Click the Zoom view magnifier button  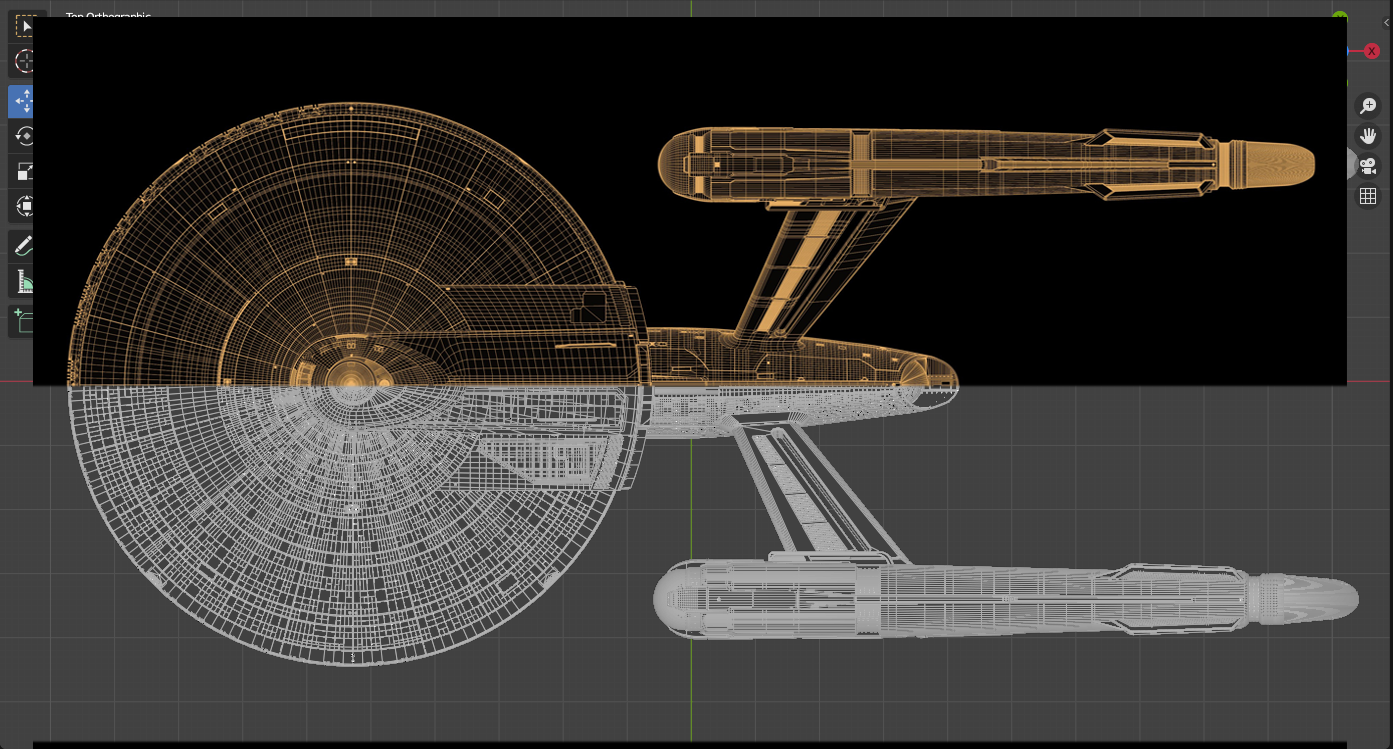coord(1368,106)
